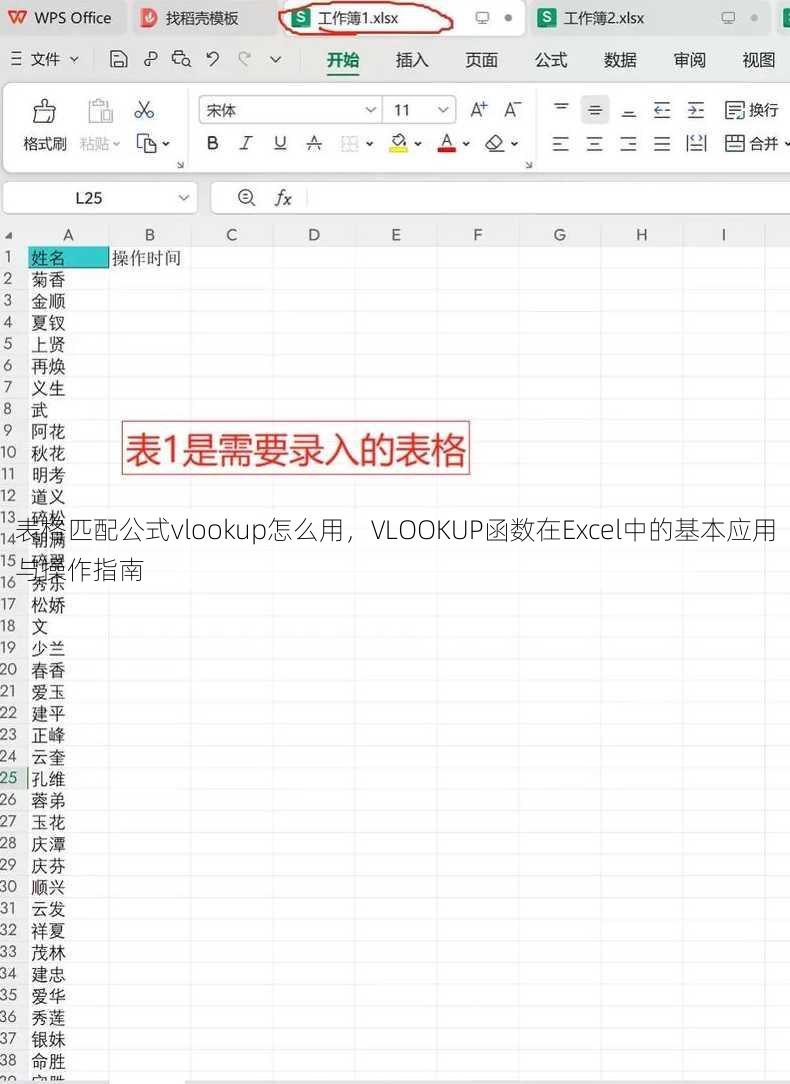Screen dimensions: 790x1084
Task: Toggle Bold formatting
Action: 212,143
